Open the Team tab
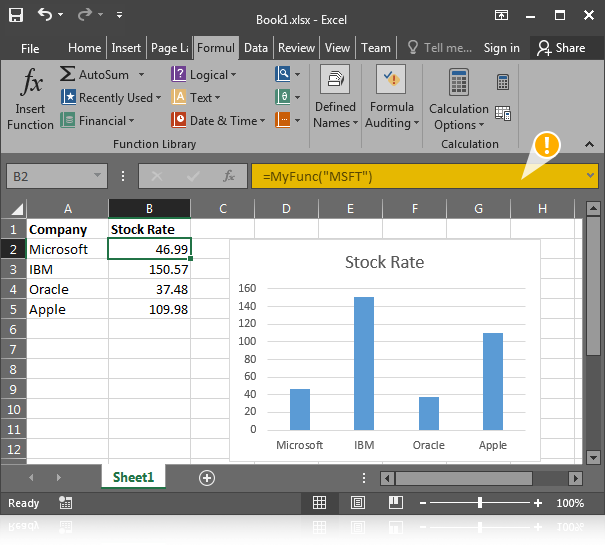Image resolution: width=605 pixels, height=545 pixels. [376, 48]
